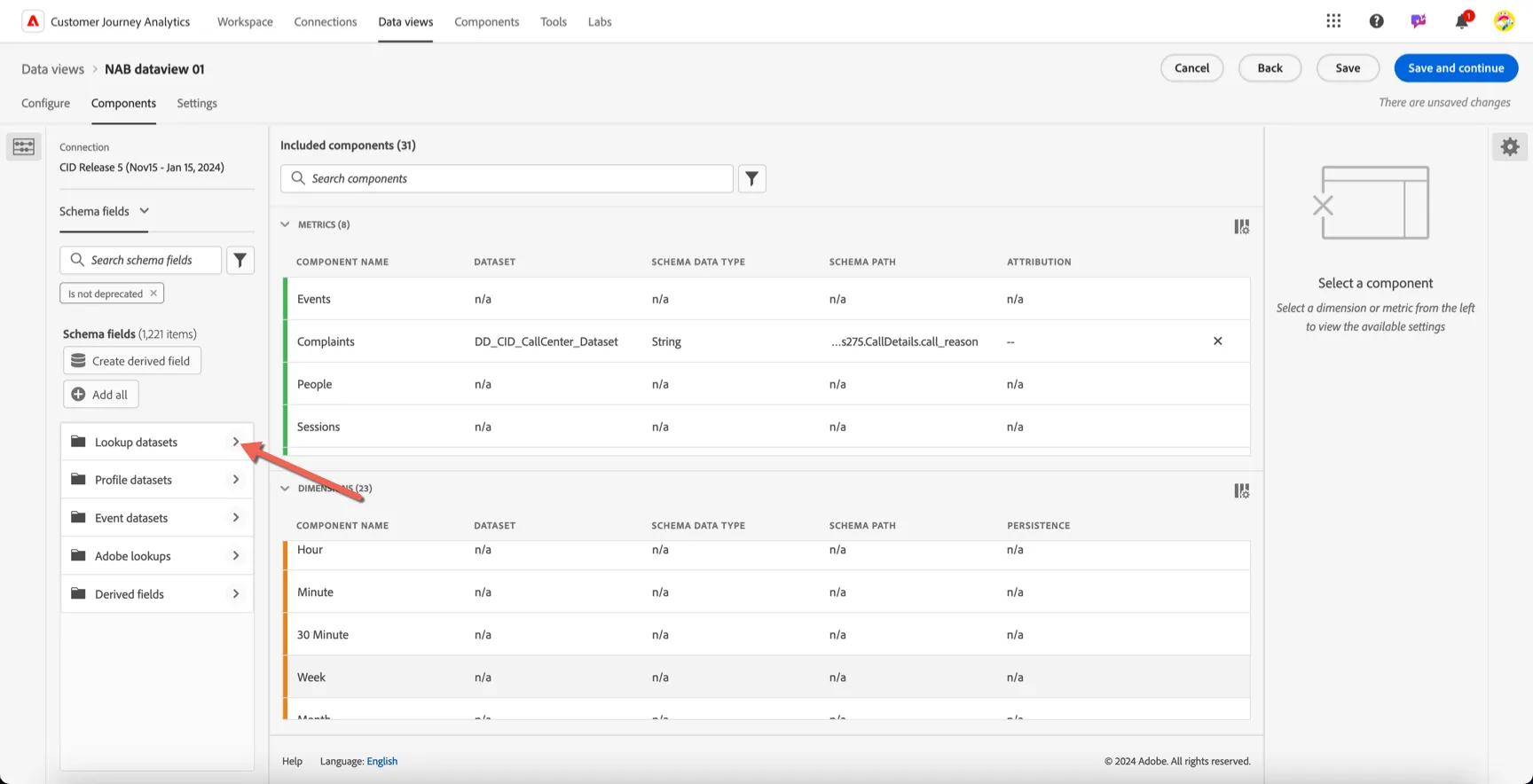Collapse the Dimensions section
1533x784 pixels.
tap(285, 488)
